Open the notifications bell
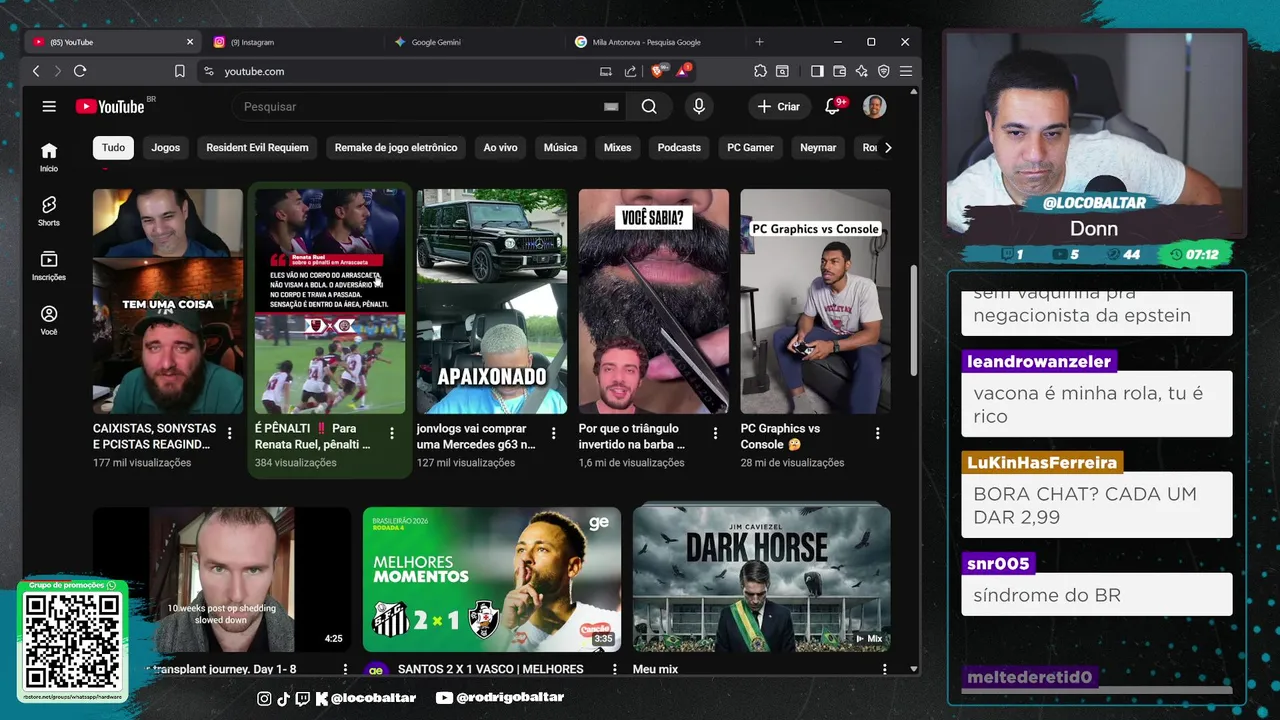The width and height of the screenshot is (1280, 720). tap(832, 106)
